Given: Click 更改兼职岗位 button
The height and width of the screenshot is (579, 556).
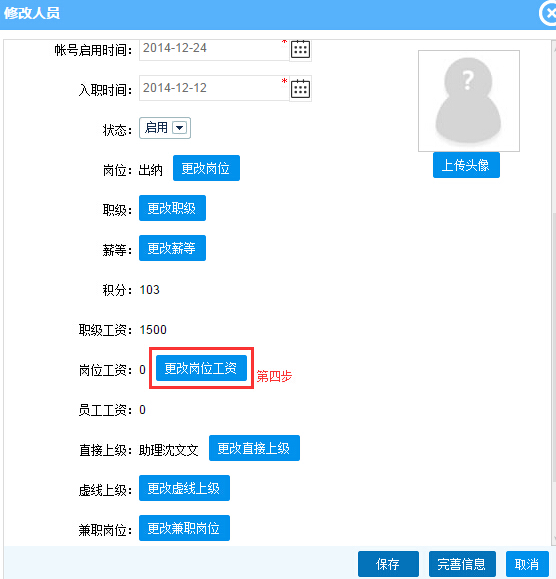Looking at the screenshot, I should (184, 528).
